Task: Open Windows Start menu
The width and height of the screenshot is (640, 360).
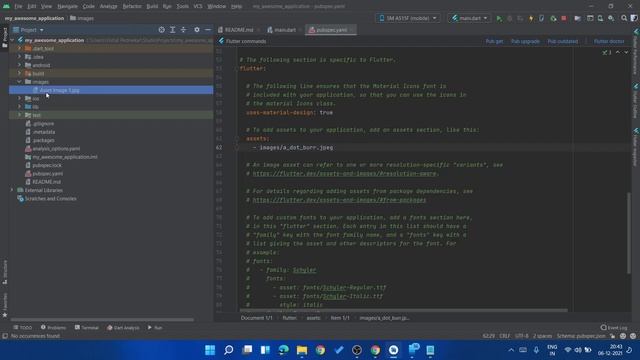Action: click(210, 350)
